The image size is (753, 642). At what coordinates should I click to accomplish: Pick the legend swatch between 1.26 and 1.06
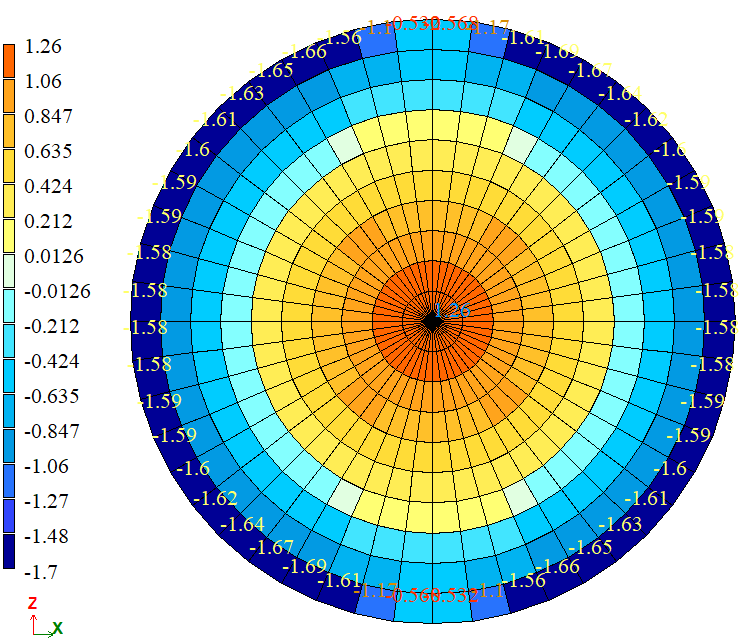[9, 63]
